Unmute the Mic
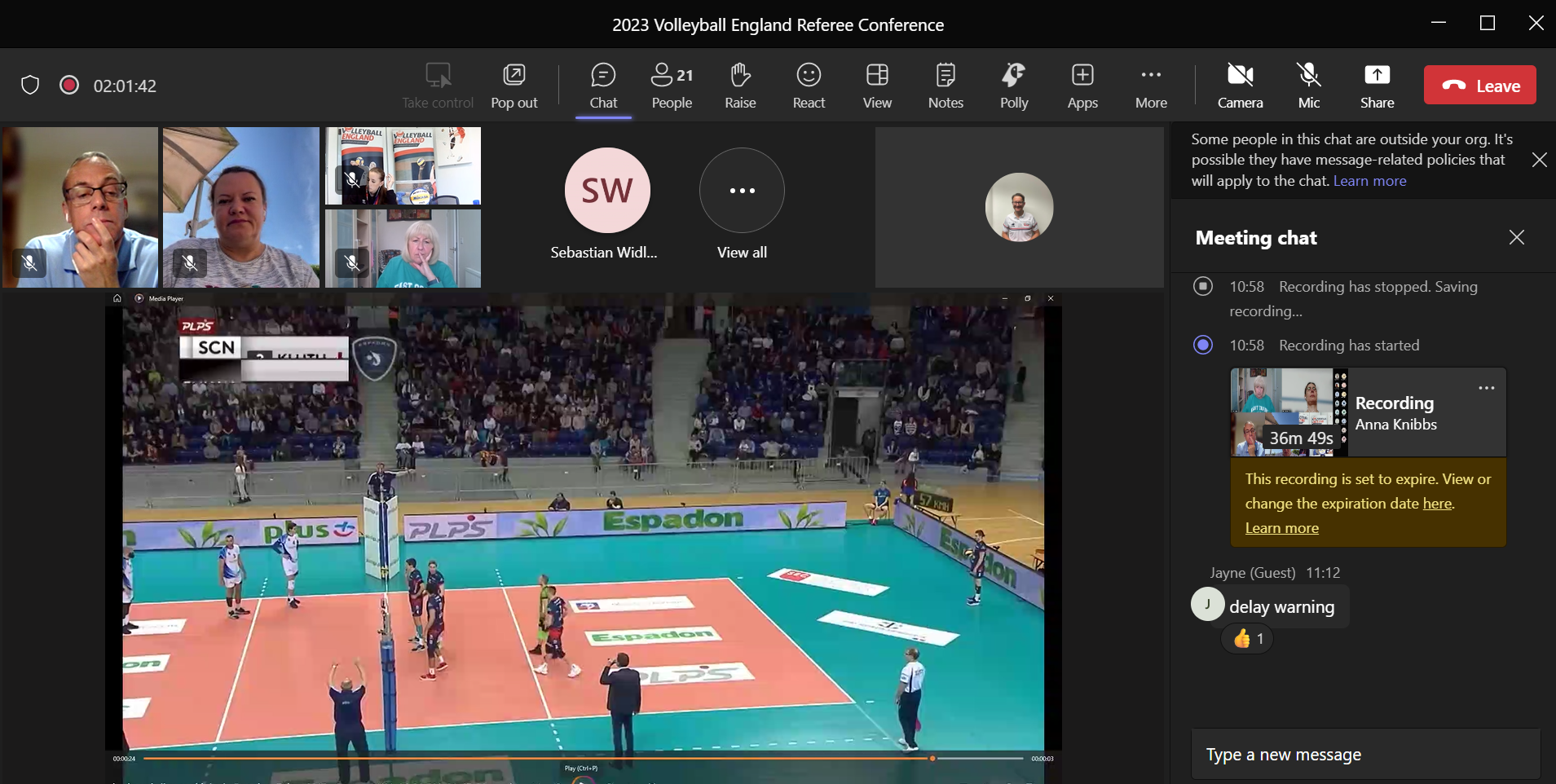 [1308, 86]
